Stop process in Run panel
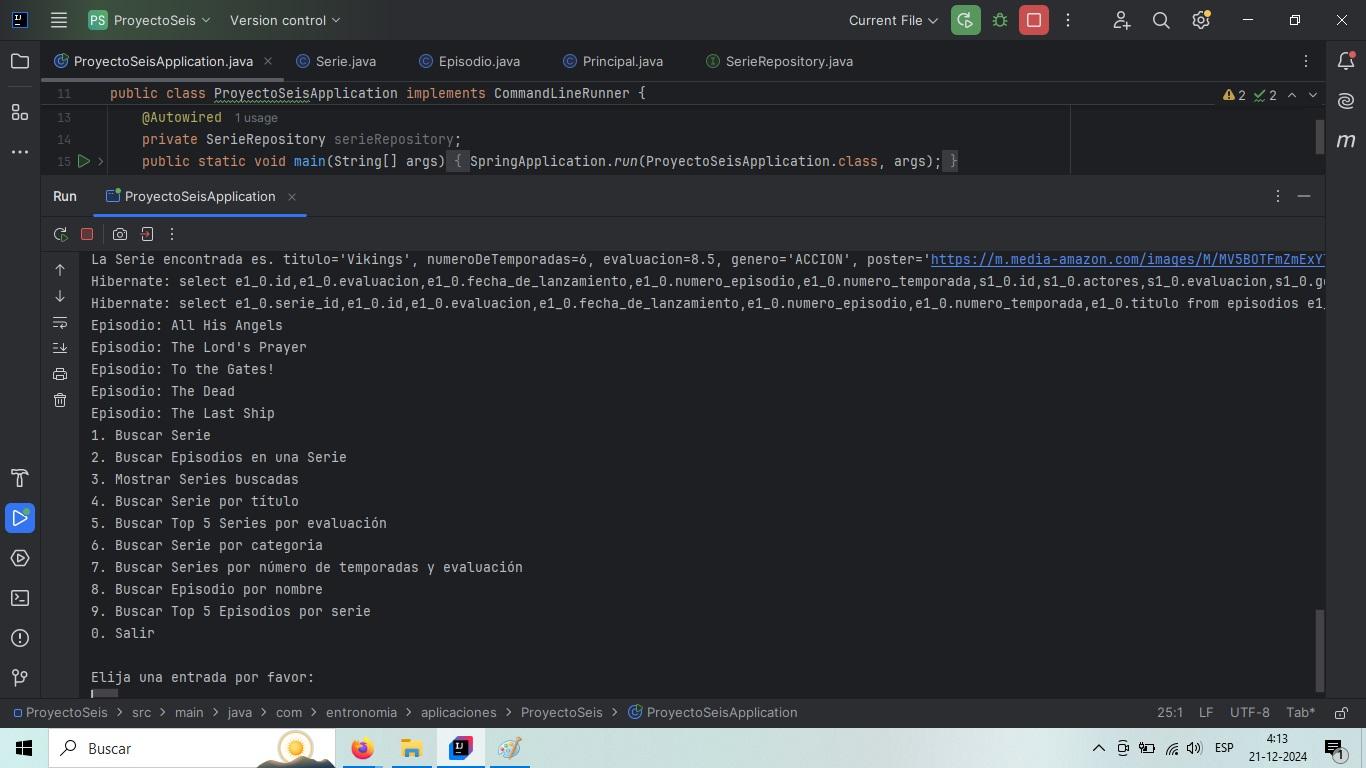 [x=87, y=234]
